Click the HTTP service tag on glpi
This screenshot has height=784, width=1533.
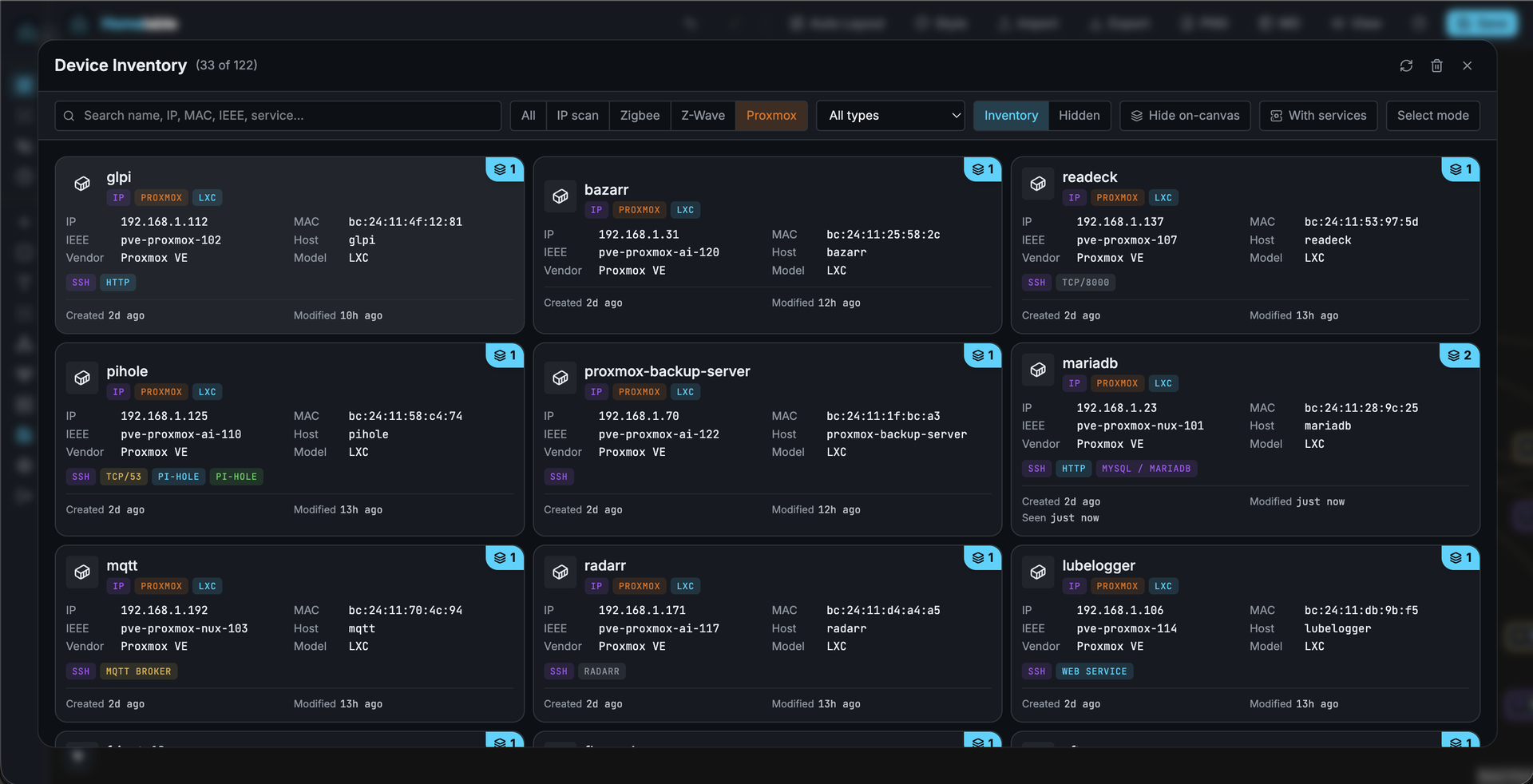[x=118, y=283]
